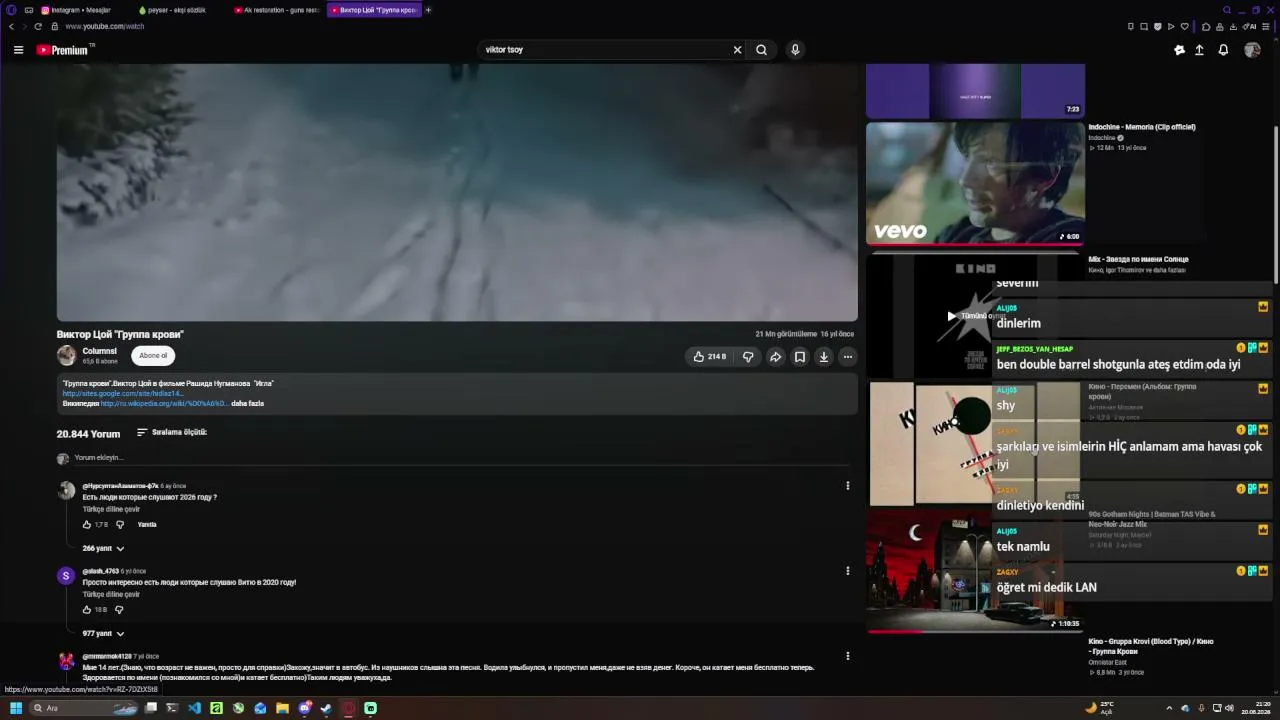Launch Visual Studio Code from the taskbar
This screenshot has height=720, width=1280.
[194, 708]
